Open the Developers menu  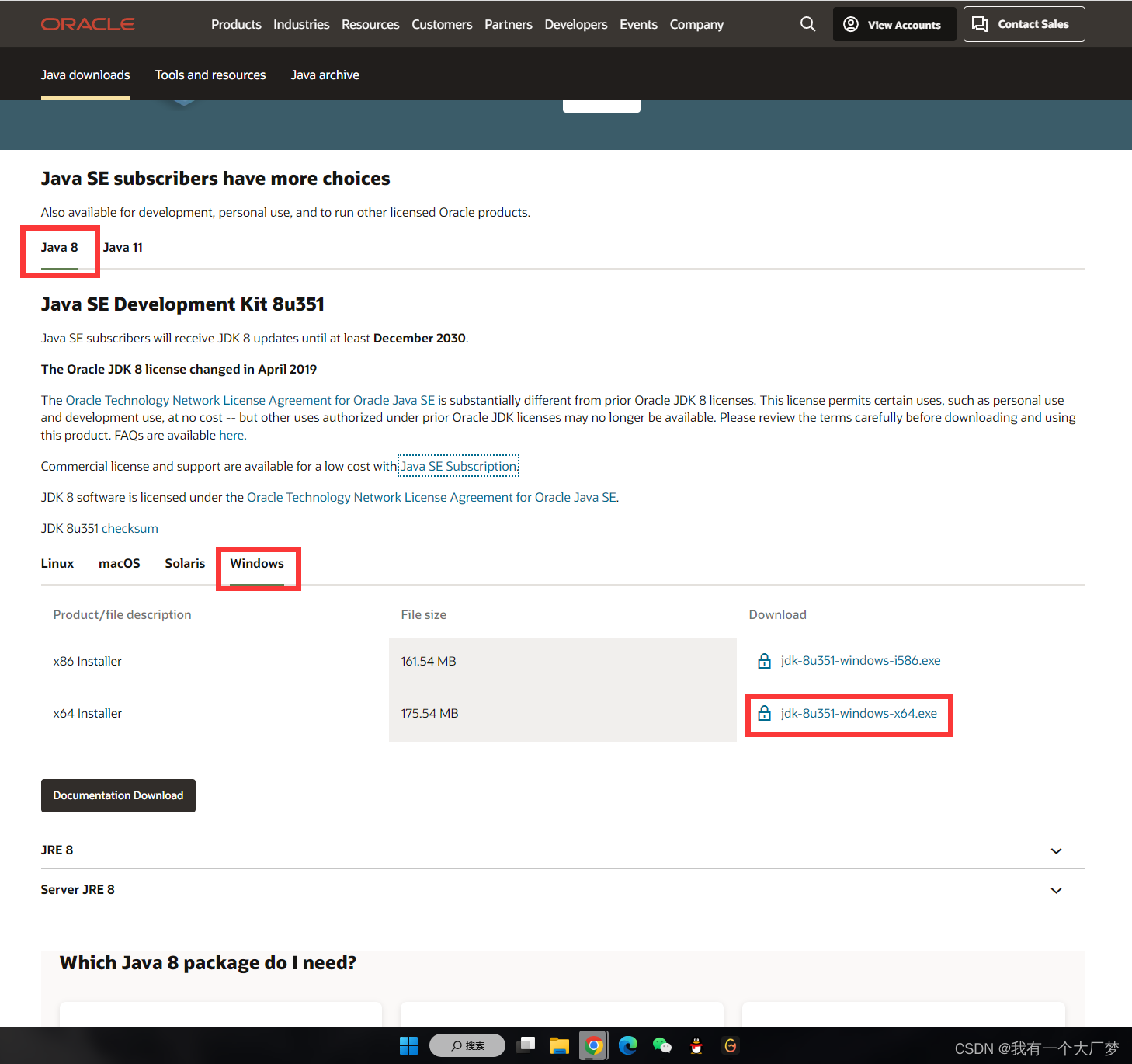click(x=575, y=24)
